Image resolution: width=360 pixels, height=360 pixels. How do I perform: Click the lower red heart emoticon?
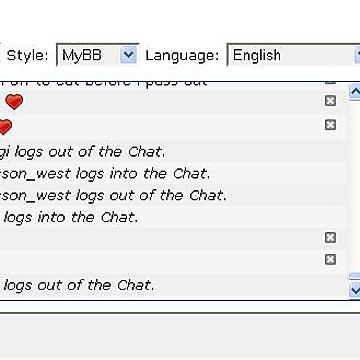5,127
